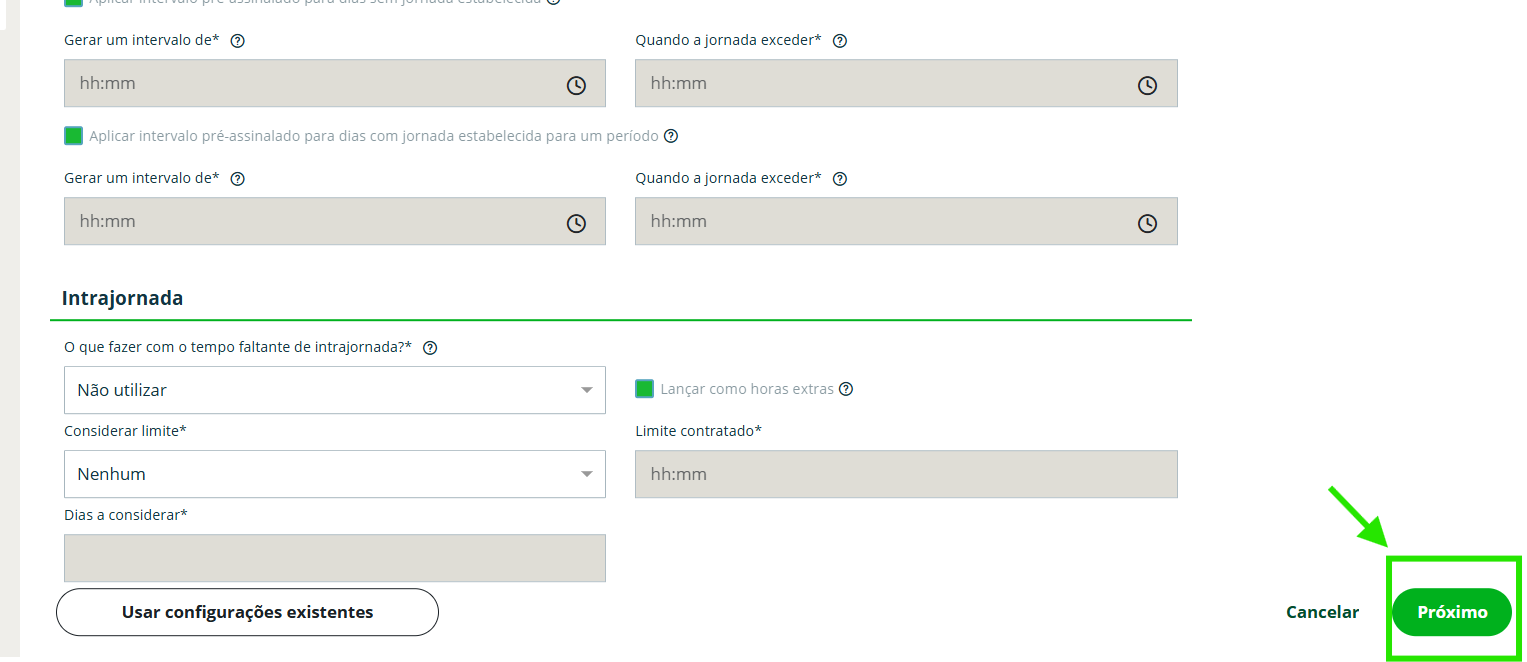Click help icon next to 'Lançar como horas extras'
The image size is (1527, 662).
846,389
